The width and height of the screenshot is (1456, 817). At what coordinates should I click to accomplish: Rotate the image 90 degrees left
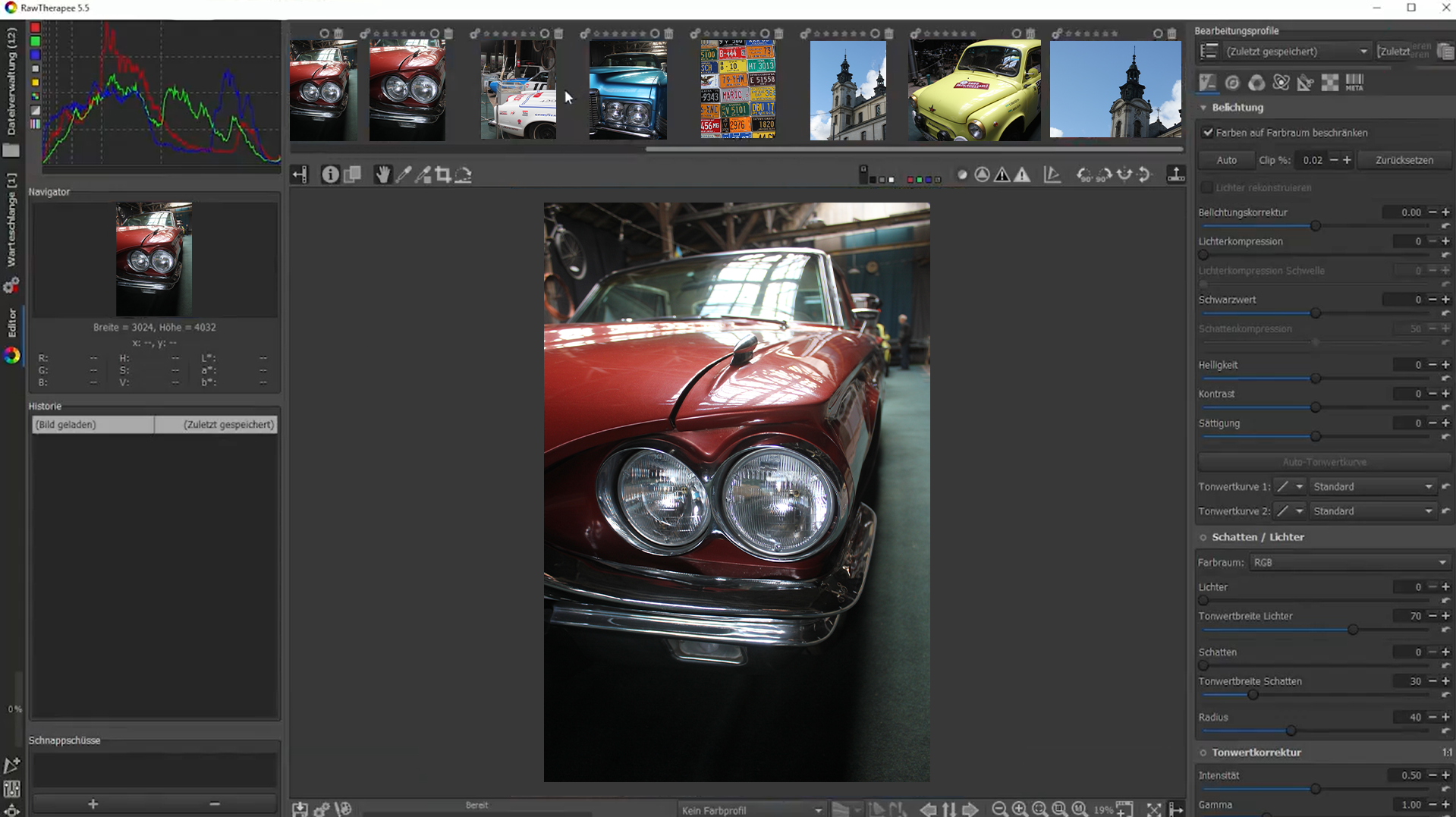[x=1083, y=174]
